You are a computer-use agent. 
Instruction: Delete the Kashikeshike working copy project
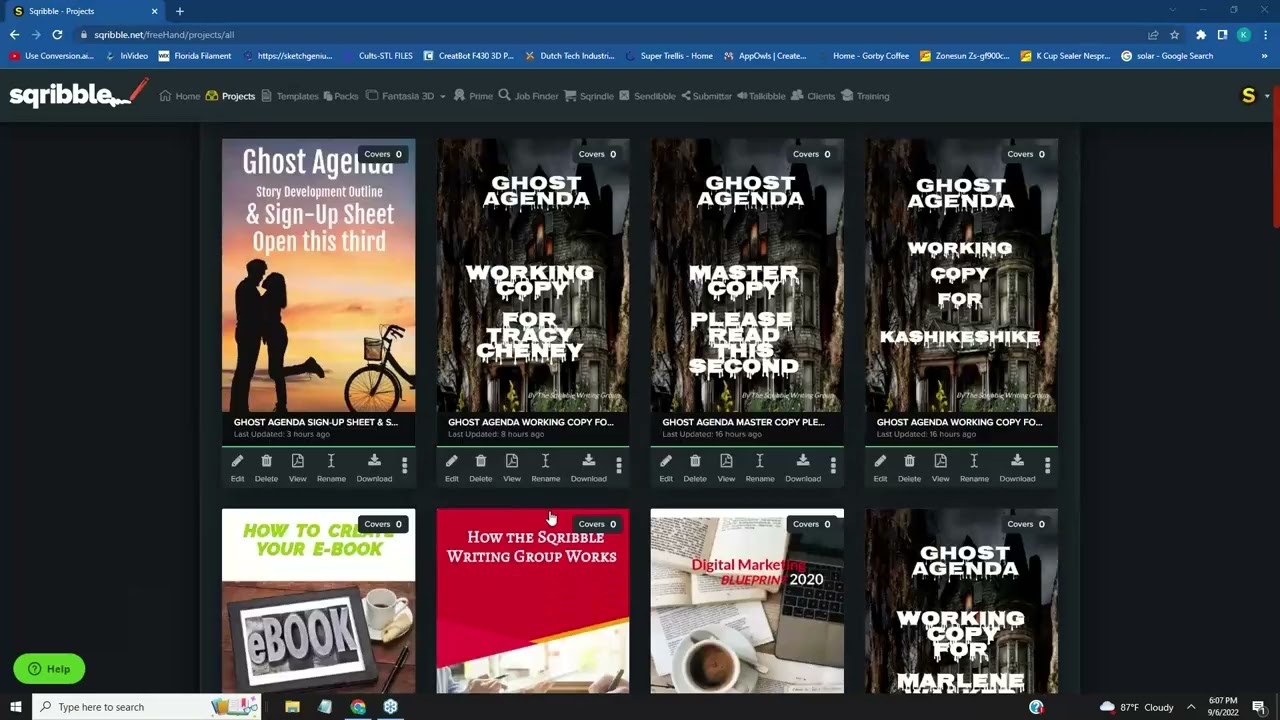pos(908,467)
